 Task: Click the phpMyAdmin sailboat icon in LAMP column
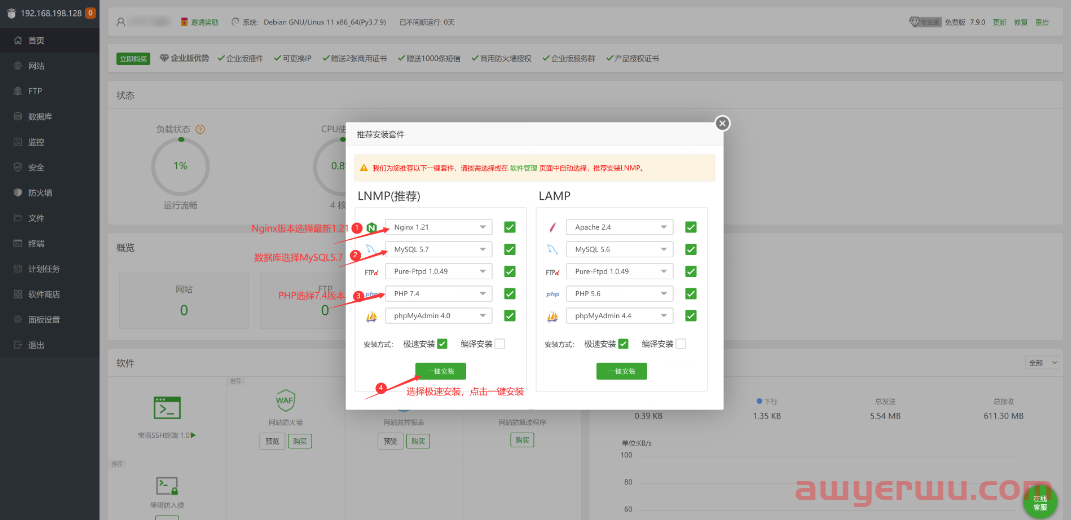(552, 316)
